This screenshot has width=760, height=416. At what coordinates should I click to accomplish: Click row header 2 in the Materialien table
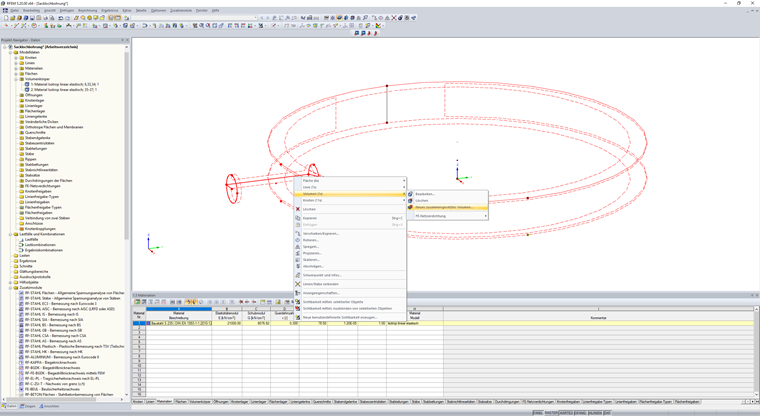tap(139, 328)
